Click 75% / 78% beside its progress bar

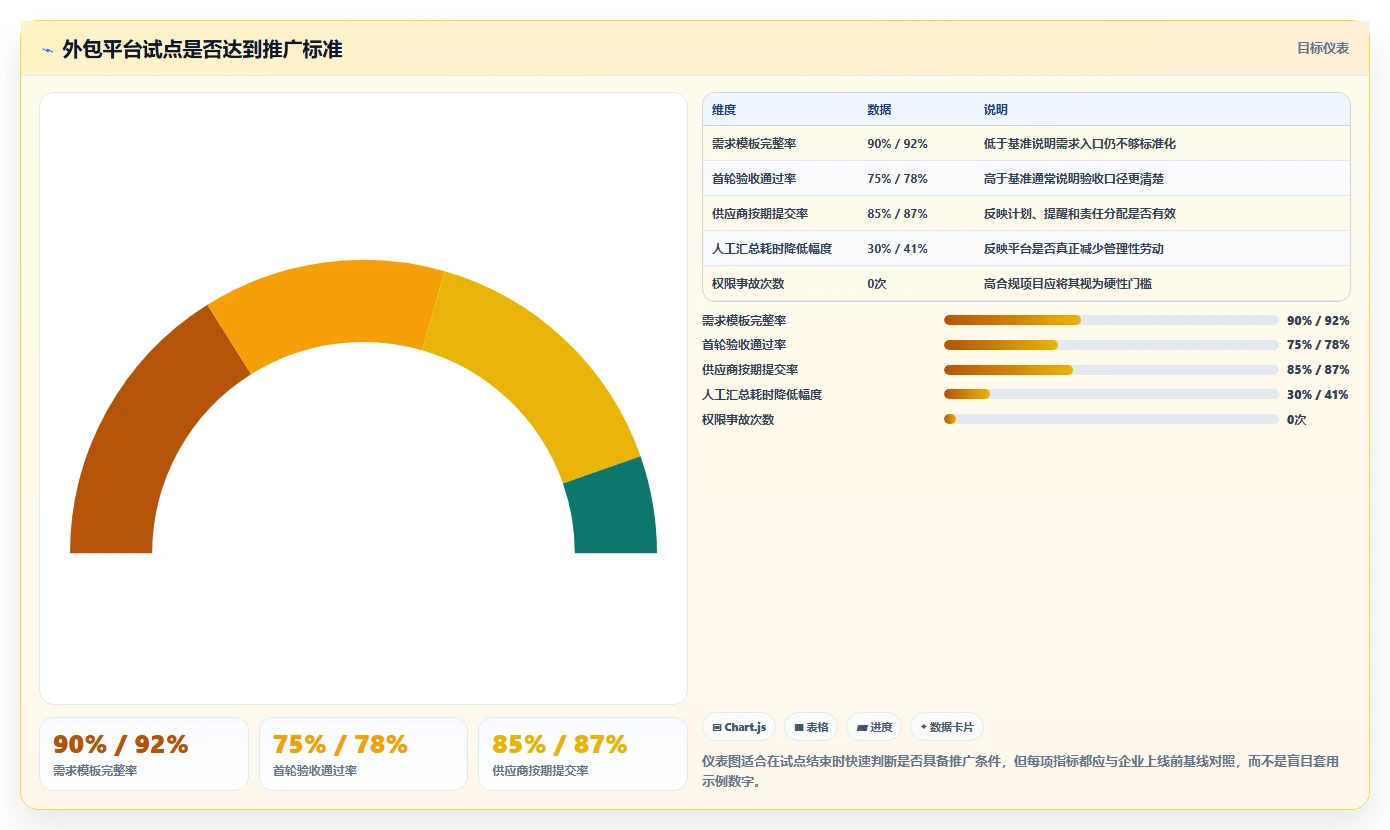coord(1318,345)
